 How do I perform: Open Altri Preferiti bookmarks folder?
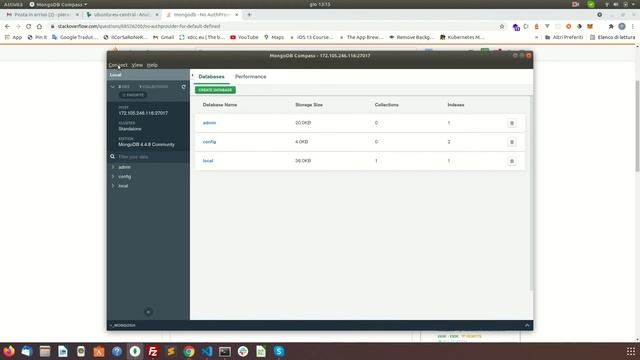coord(564,37)
